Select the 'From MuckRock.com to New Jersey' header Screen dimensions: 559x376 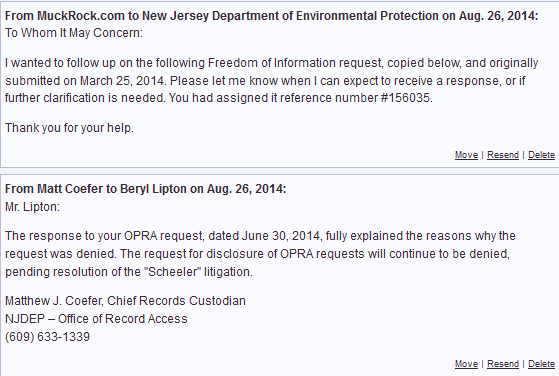pos(271,16)
